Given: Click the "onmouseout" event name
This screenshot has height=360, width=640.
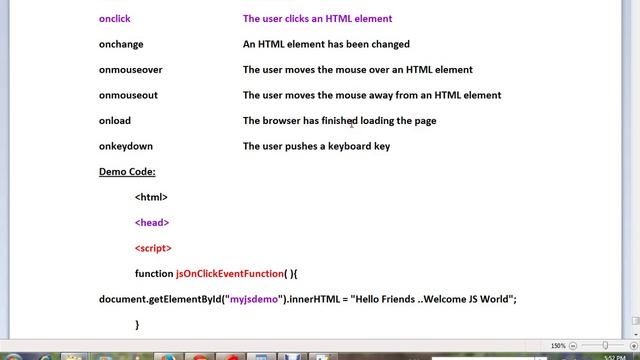Looking at the screenshot, I should [128, 95].
